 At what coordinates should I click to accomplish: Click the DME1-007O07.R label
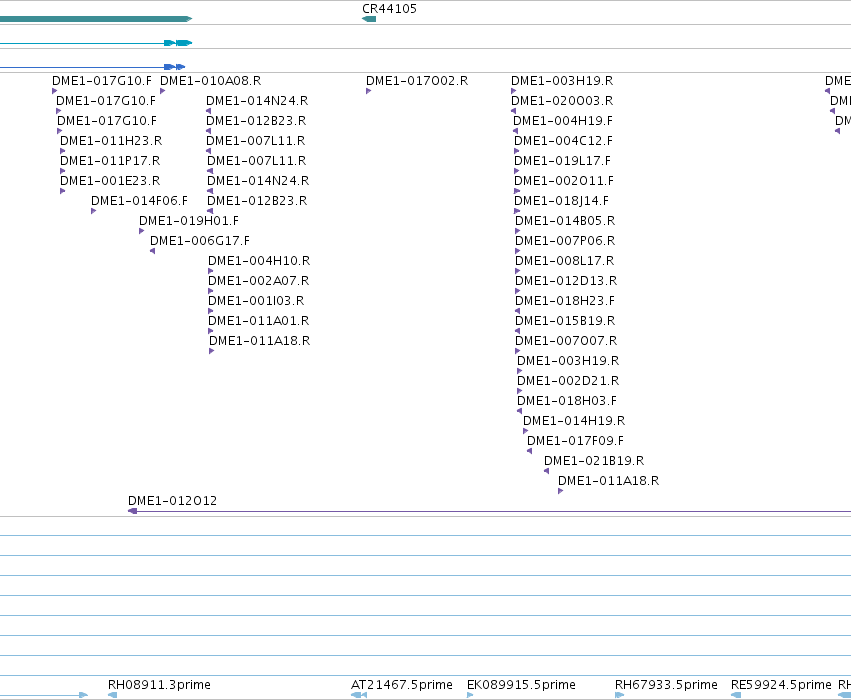[x=566, y=341]
